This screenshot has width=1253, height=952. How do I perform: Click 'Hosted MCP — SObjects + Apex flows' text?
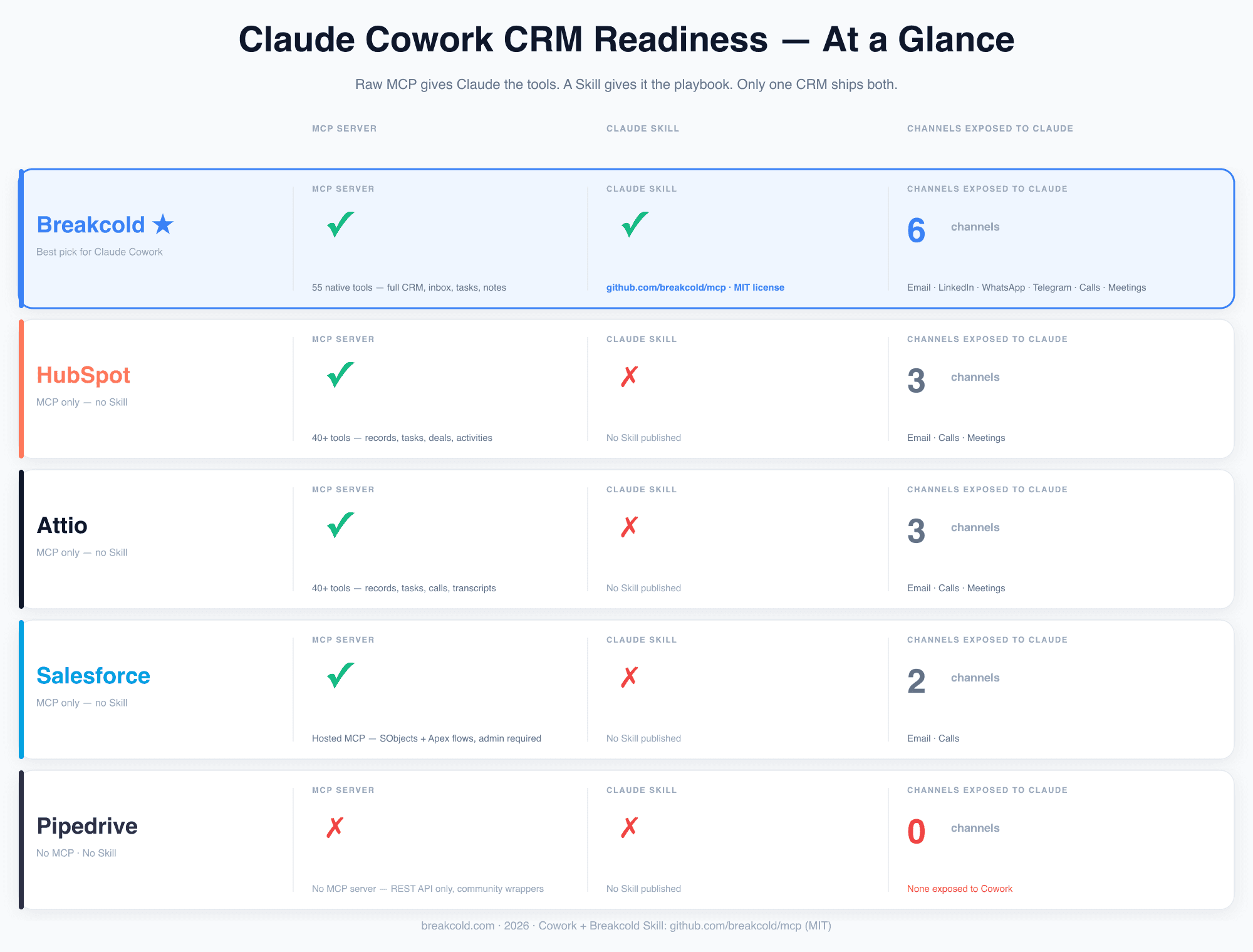pyautogui.click(x=427, y=738)
